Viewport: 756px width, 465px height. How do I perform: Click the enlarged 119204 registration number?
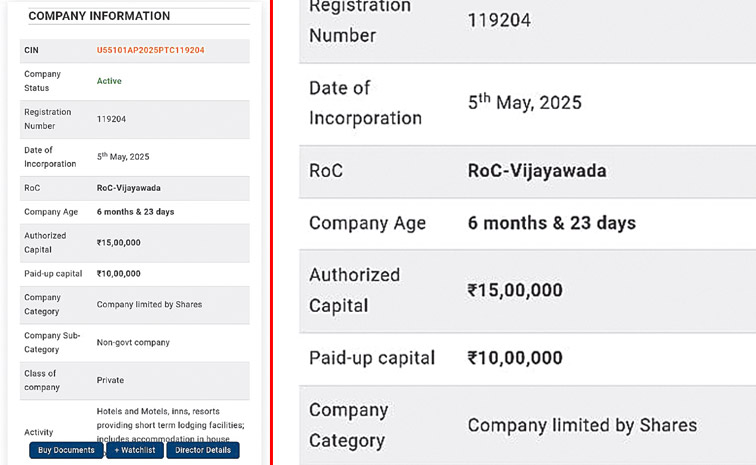click(x=499, y=20)
